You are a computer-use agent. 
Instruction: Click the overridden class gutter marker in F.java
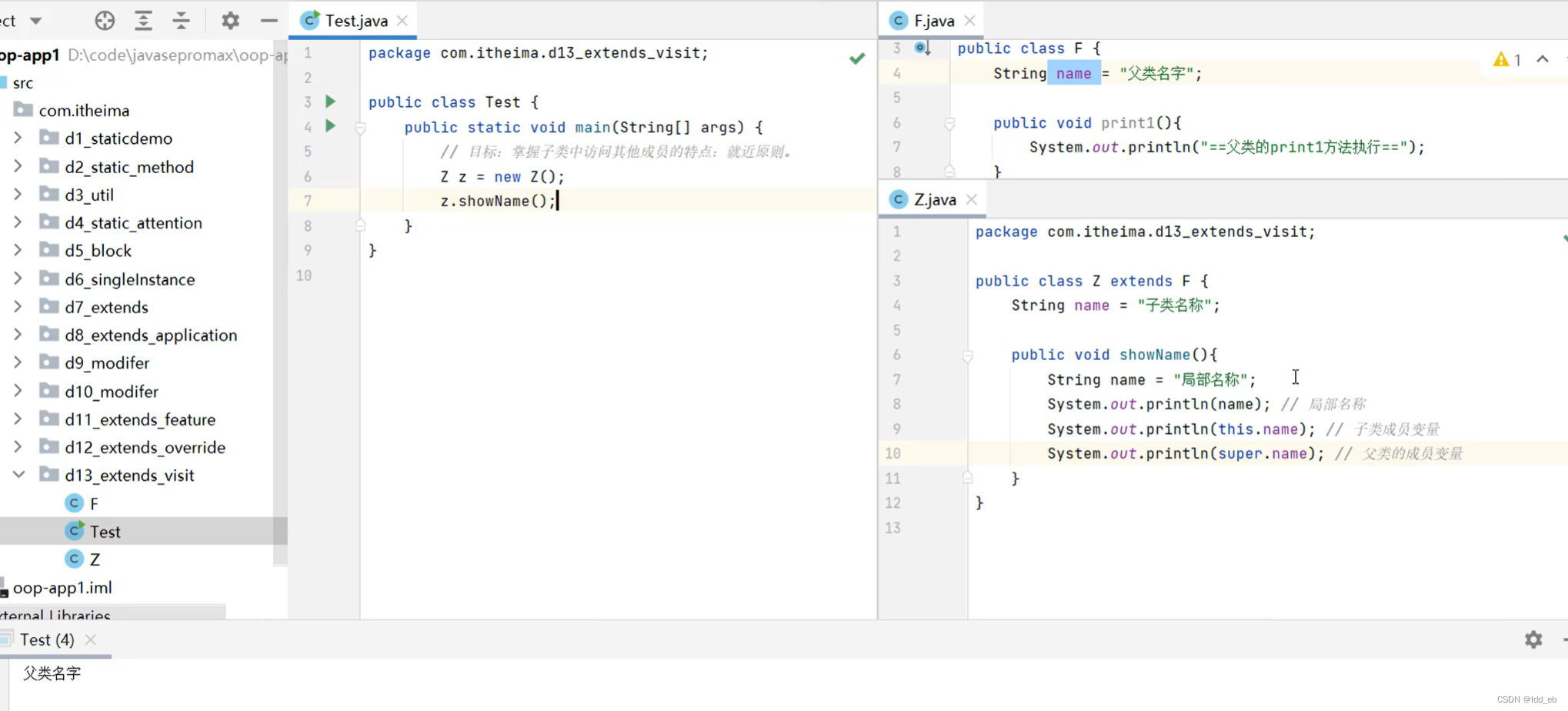[x=922, y=48]
